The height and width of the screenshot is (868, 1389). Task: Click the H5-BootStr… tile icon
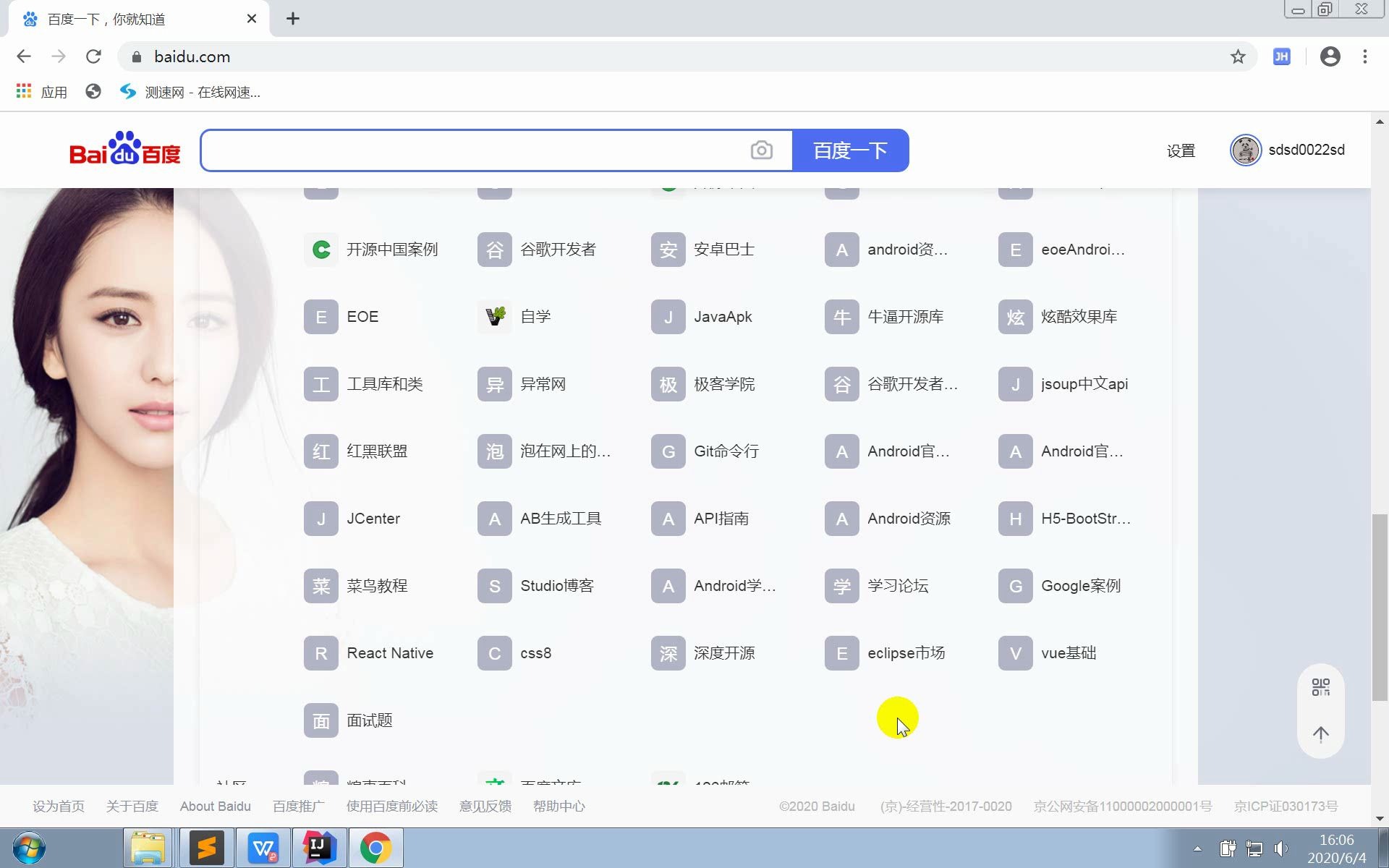coord(1016,519)
